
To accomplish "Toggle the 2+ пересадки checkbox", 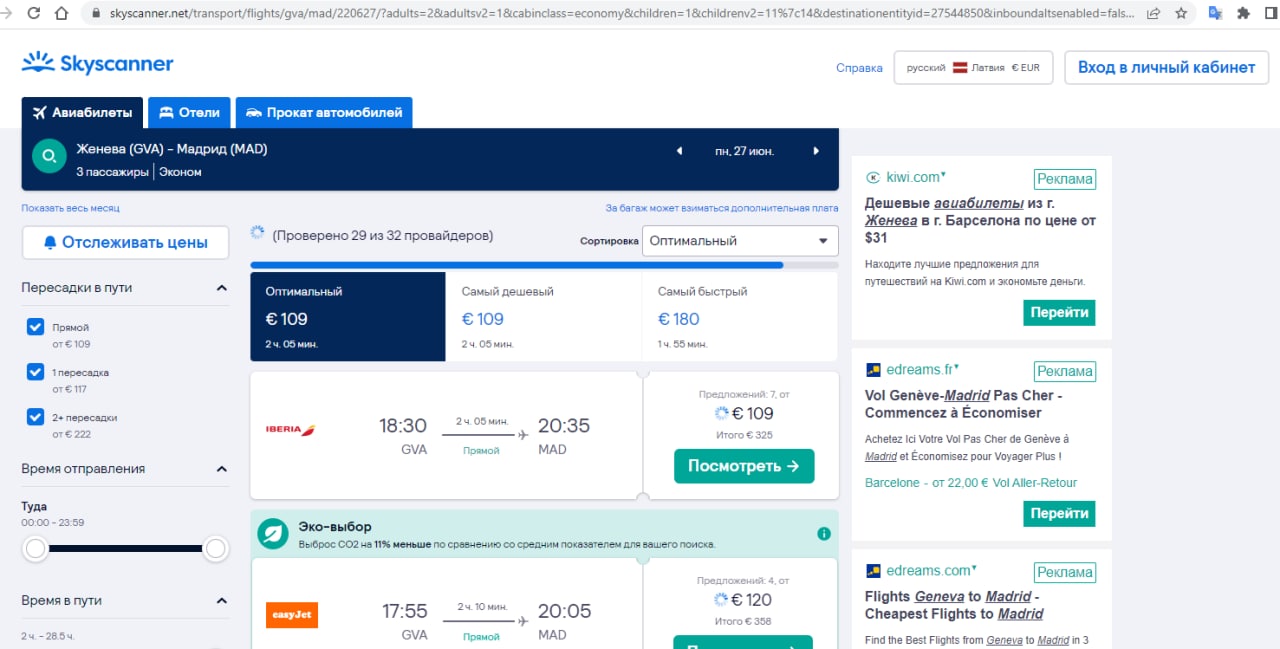I will tap(35, 417).
